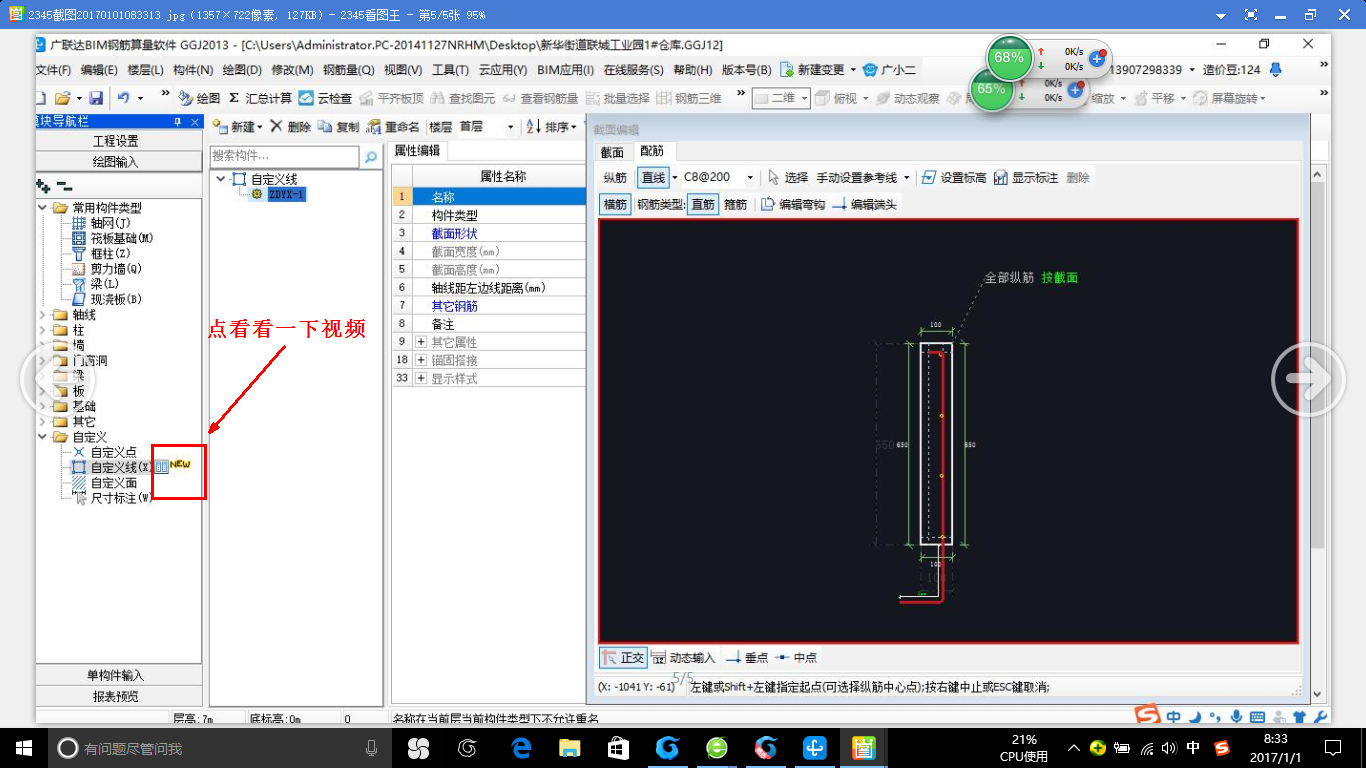Open BIM应用(I) menu
The image size is (1366, 768).
pos(566,70)
